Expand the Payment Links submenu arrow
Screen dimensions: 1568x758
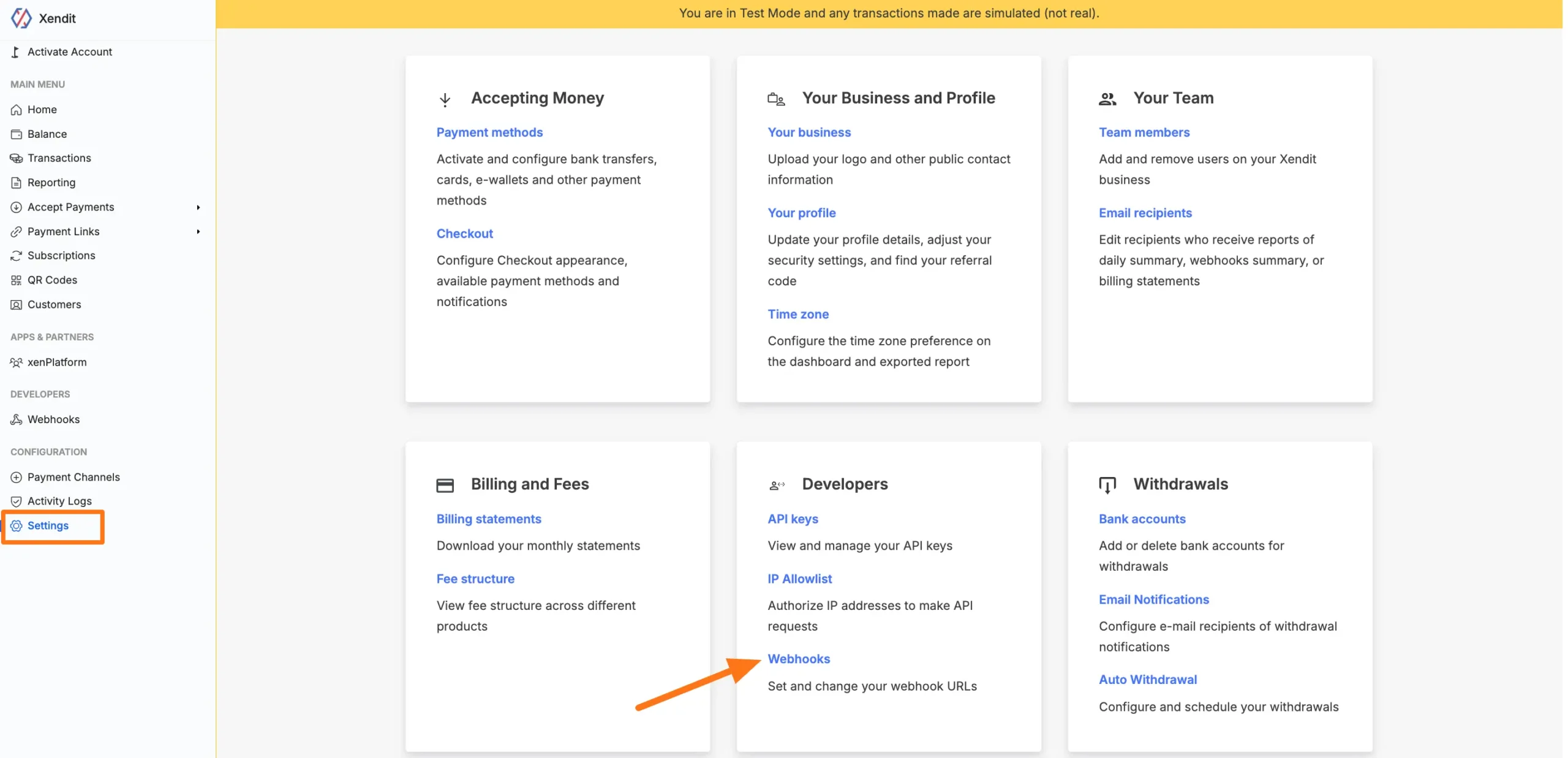[x=198, y=231]
